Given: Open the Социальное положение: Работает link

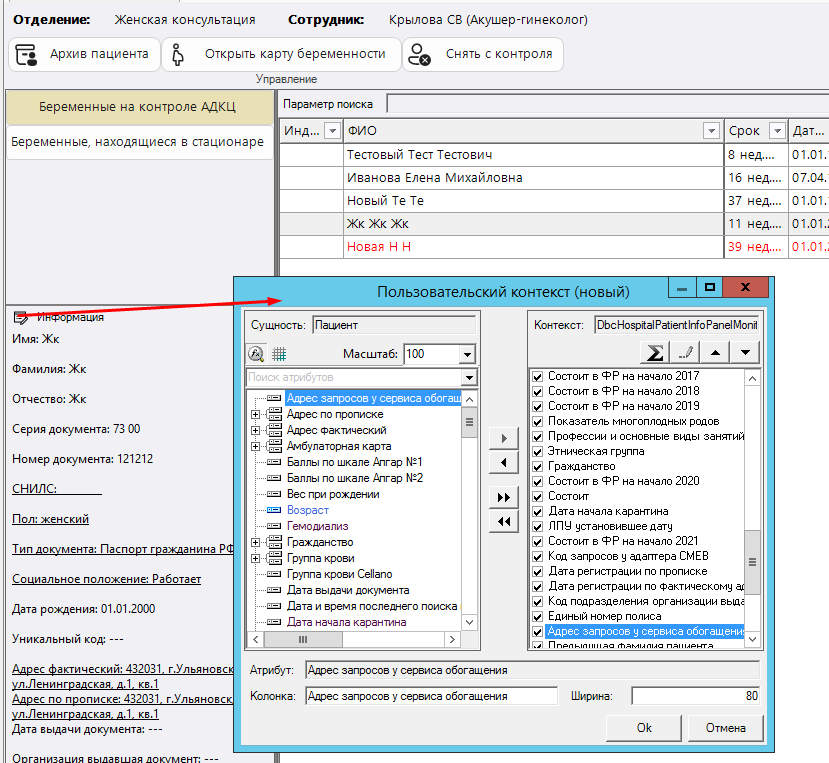Looking at the screenshot, I should [106, 579].
